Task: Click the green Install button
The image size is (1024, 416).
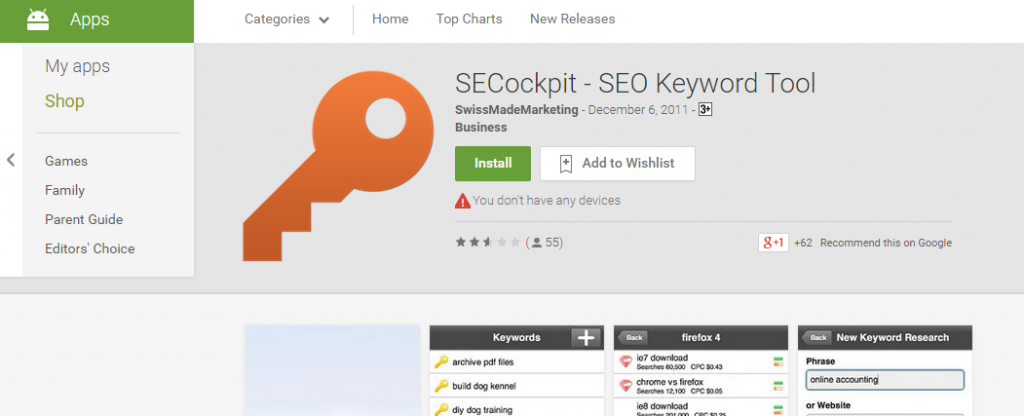Action: point(492,163)
